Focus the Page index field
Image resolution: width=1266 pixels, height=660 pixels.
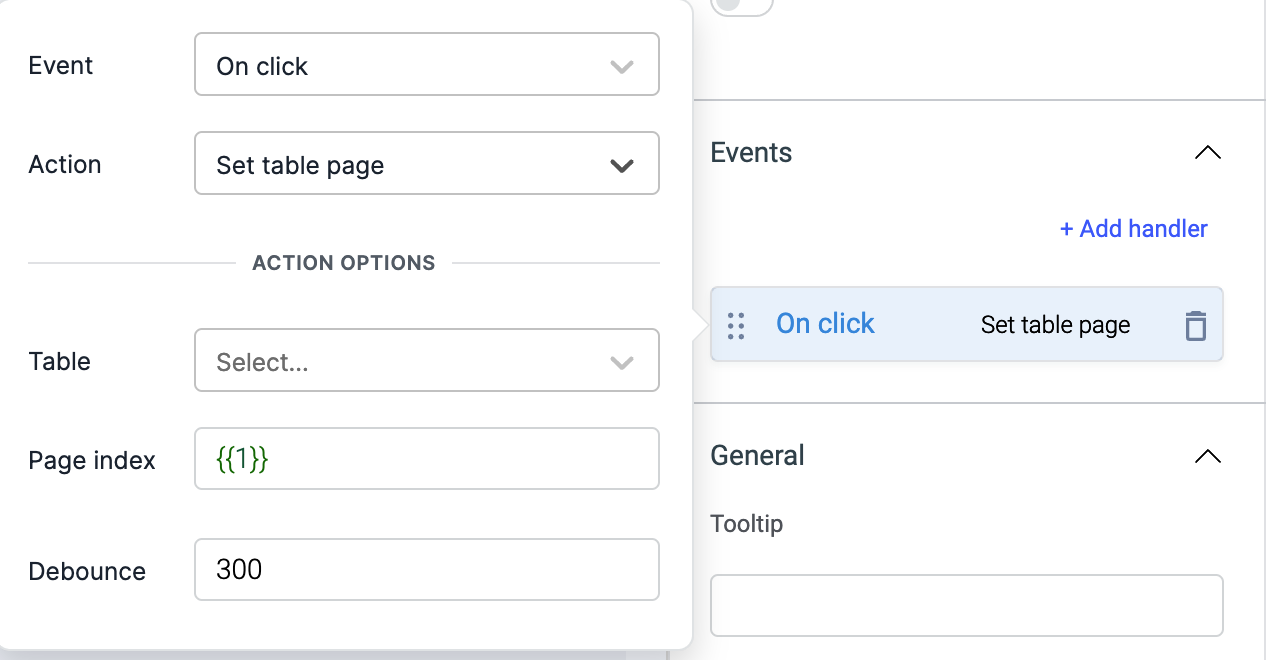tap(426, 459)
